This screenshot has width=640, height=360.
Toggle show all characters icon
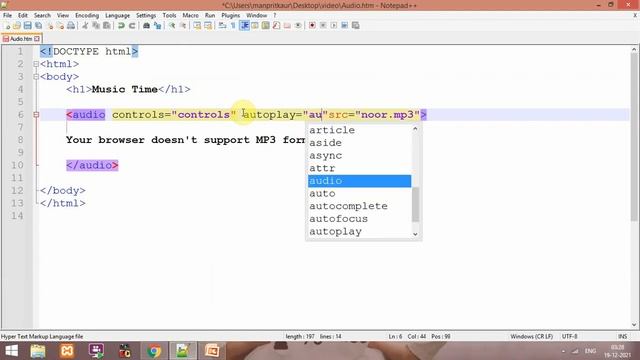(233, 25)
